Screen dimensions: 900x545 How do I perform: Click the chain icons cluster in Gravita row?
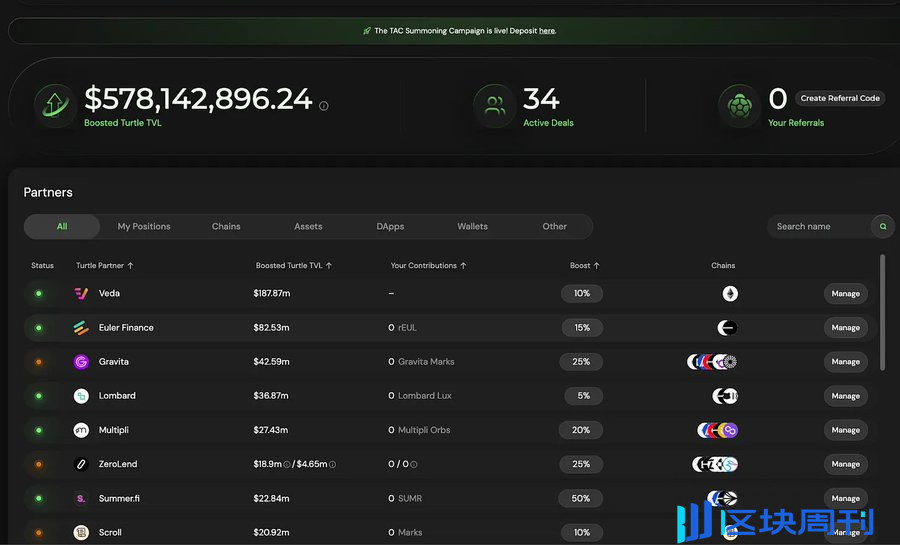[x=712, y=362]
